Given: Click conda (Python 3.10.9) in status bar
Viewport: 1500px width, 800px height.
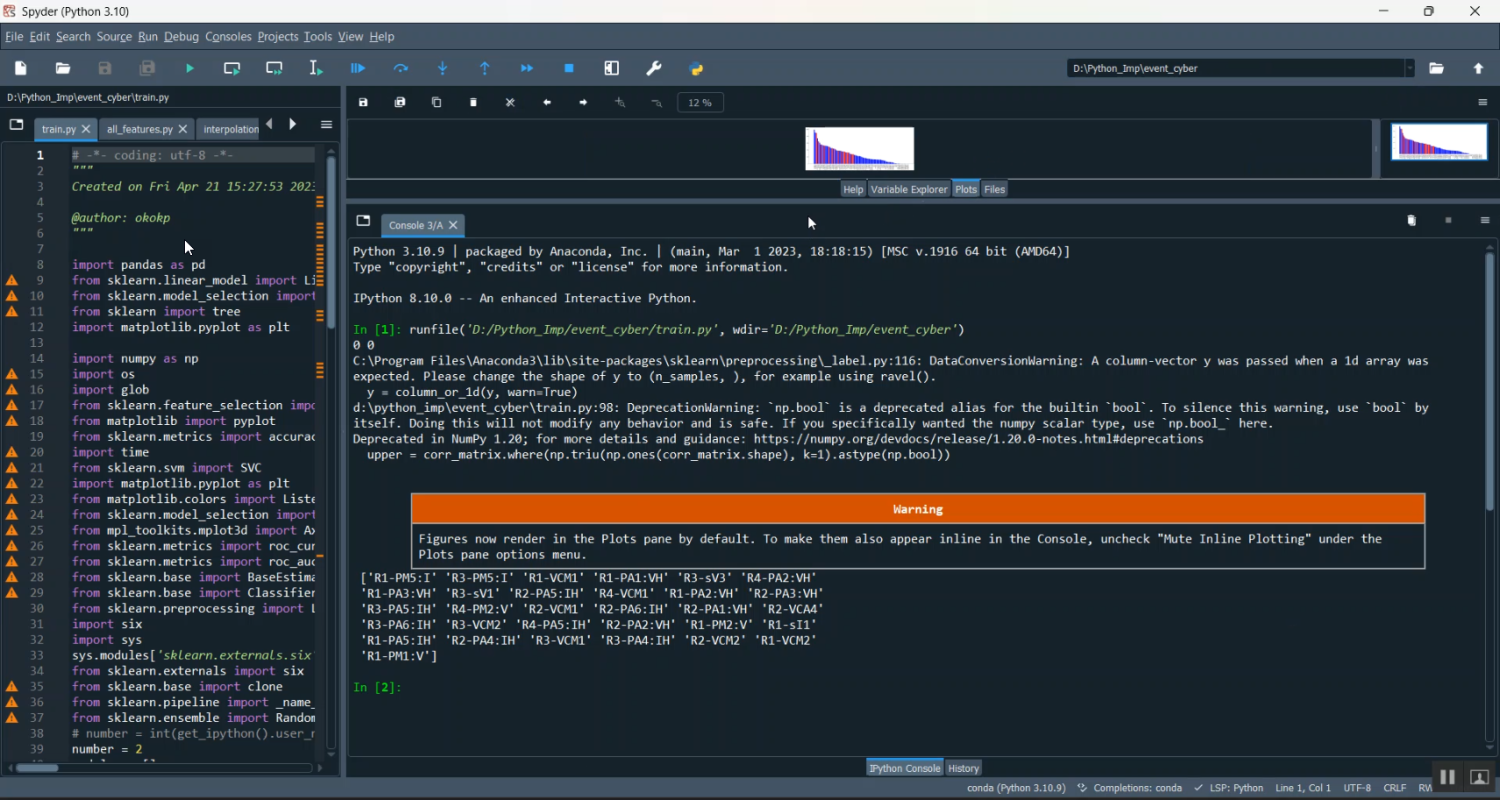Looking at the screenshot, I should 1016,788.
